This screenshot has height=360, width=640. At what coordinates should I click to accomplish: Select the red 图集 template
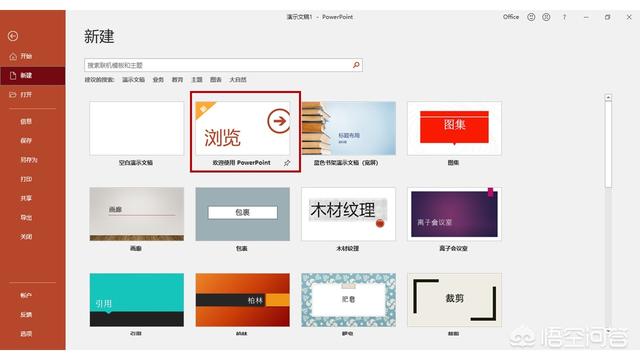(x=454, y=128)
